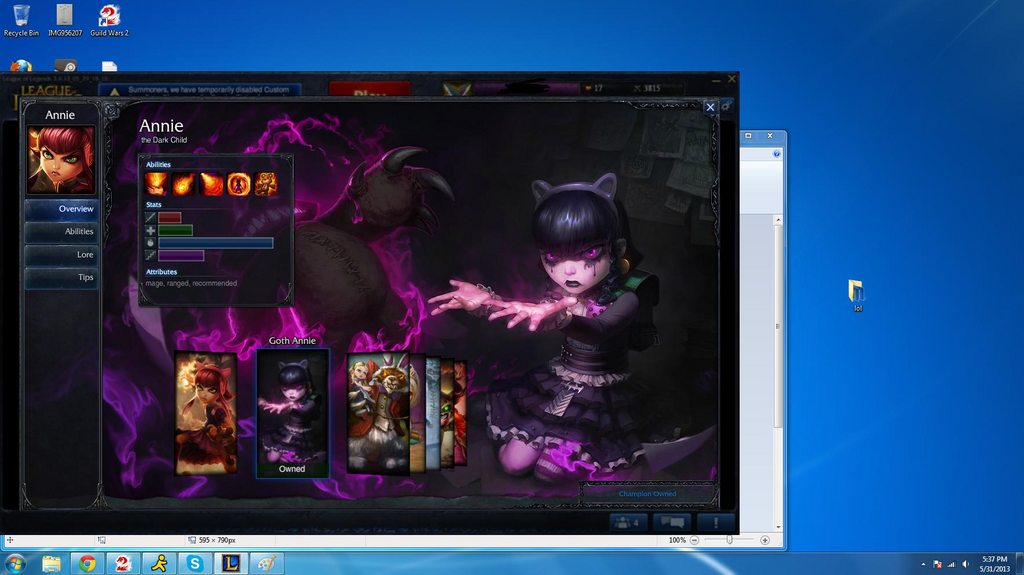Click the network signal tray icon
The height and width of the screenshot is (575, 1024).
tap(951, 564)
